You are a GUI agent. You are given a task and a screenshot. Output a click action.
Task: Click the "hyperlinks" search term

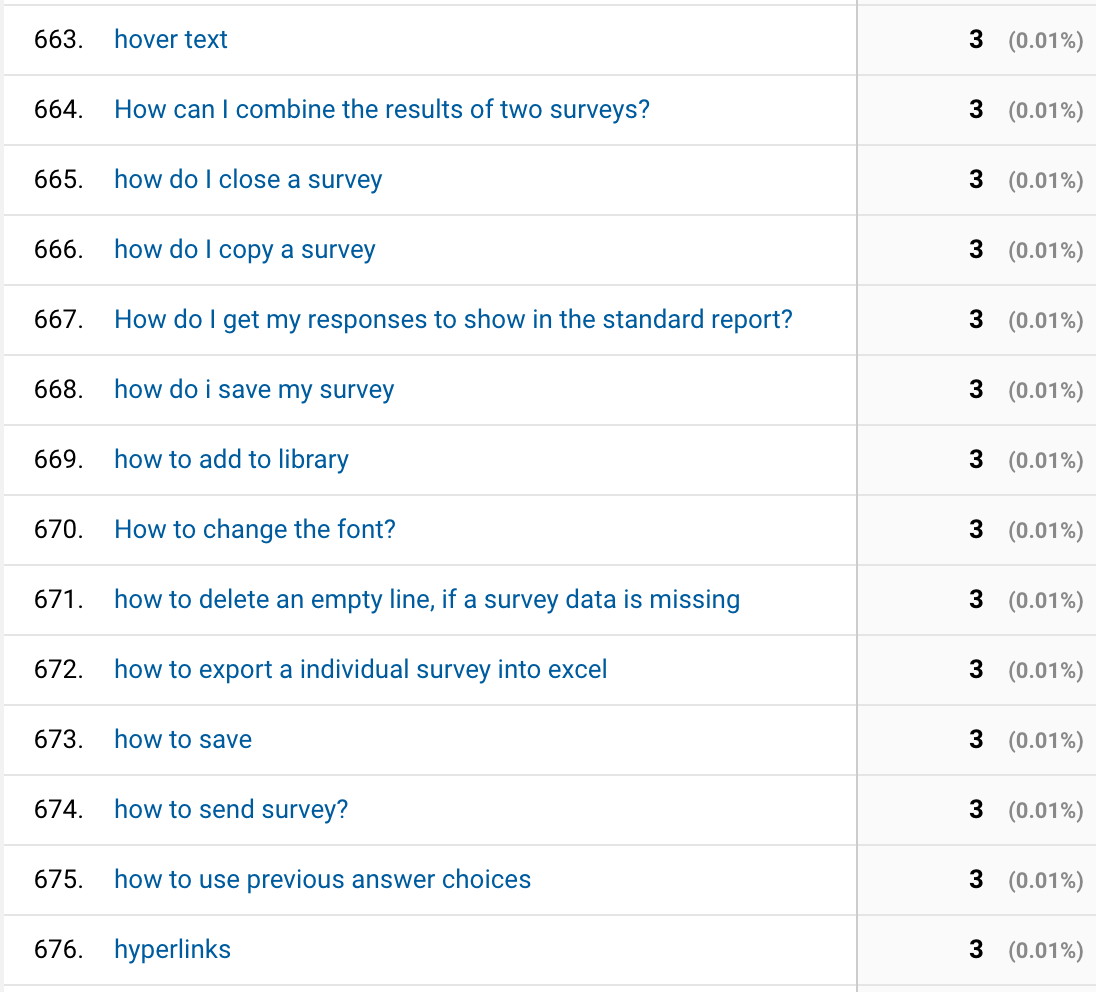pos(172,950)
